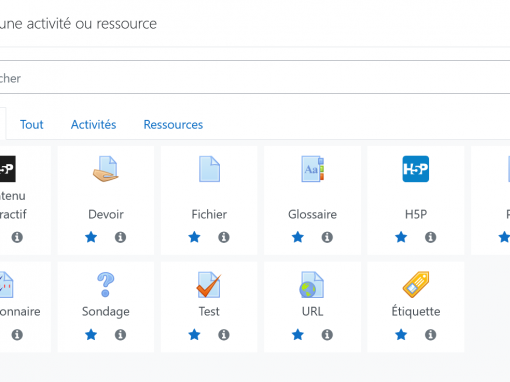Toggle the favourite star for Devoir
The image size is (510, 382).
tap(91, 237)
